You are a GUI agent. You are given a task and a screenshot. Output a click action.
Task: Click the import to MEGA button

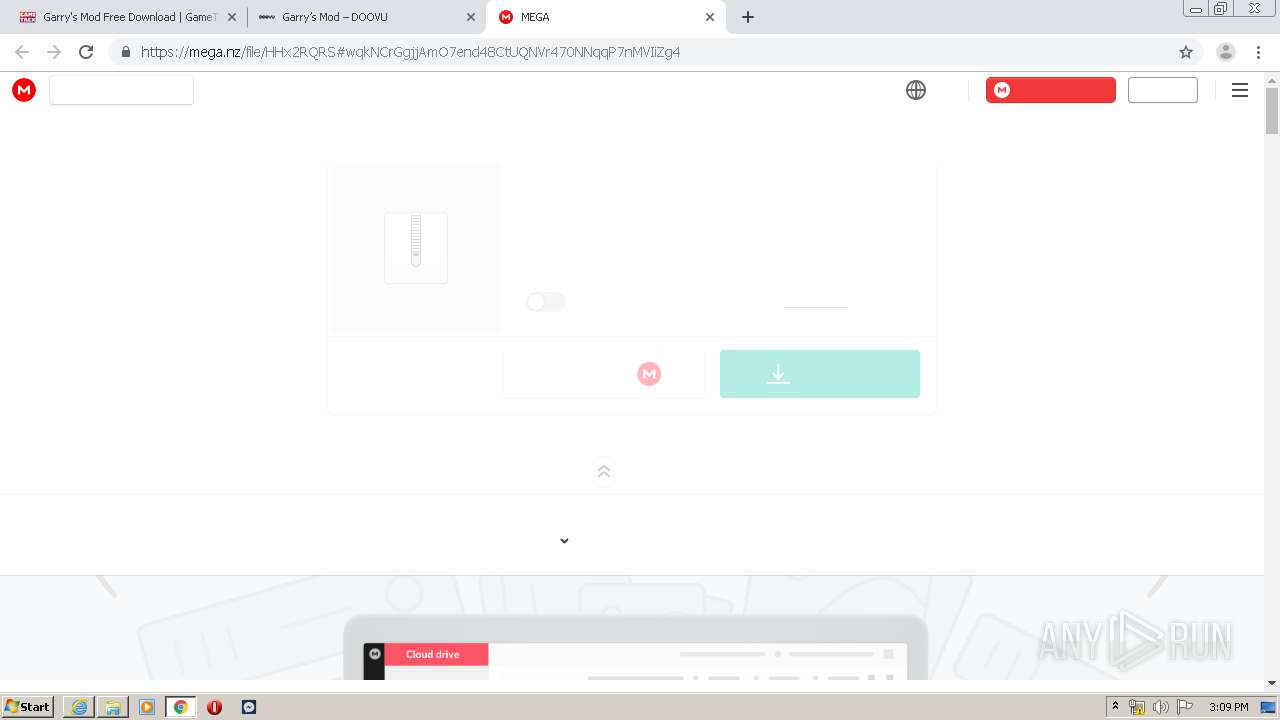pyautogui.click(x=604, y=374)
